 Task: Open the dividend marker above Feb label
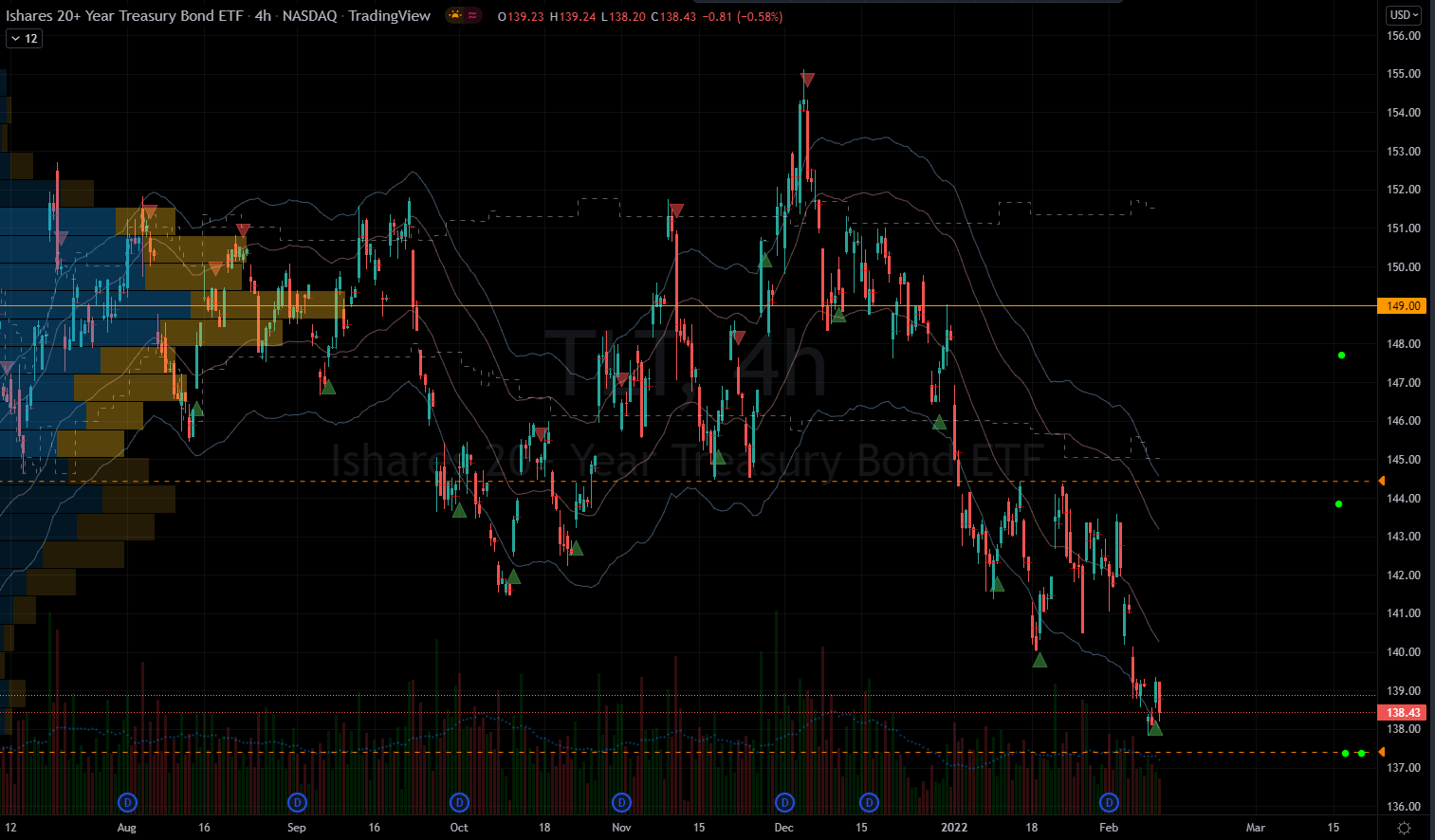point(1109,803)
